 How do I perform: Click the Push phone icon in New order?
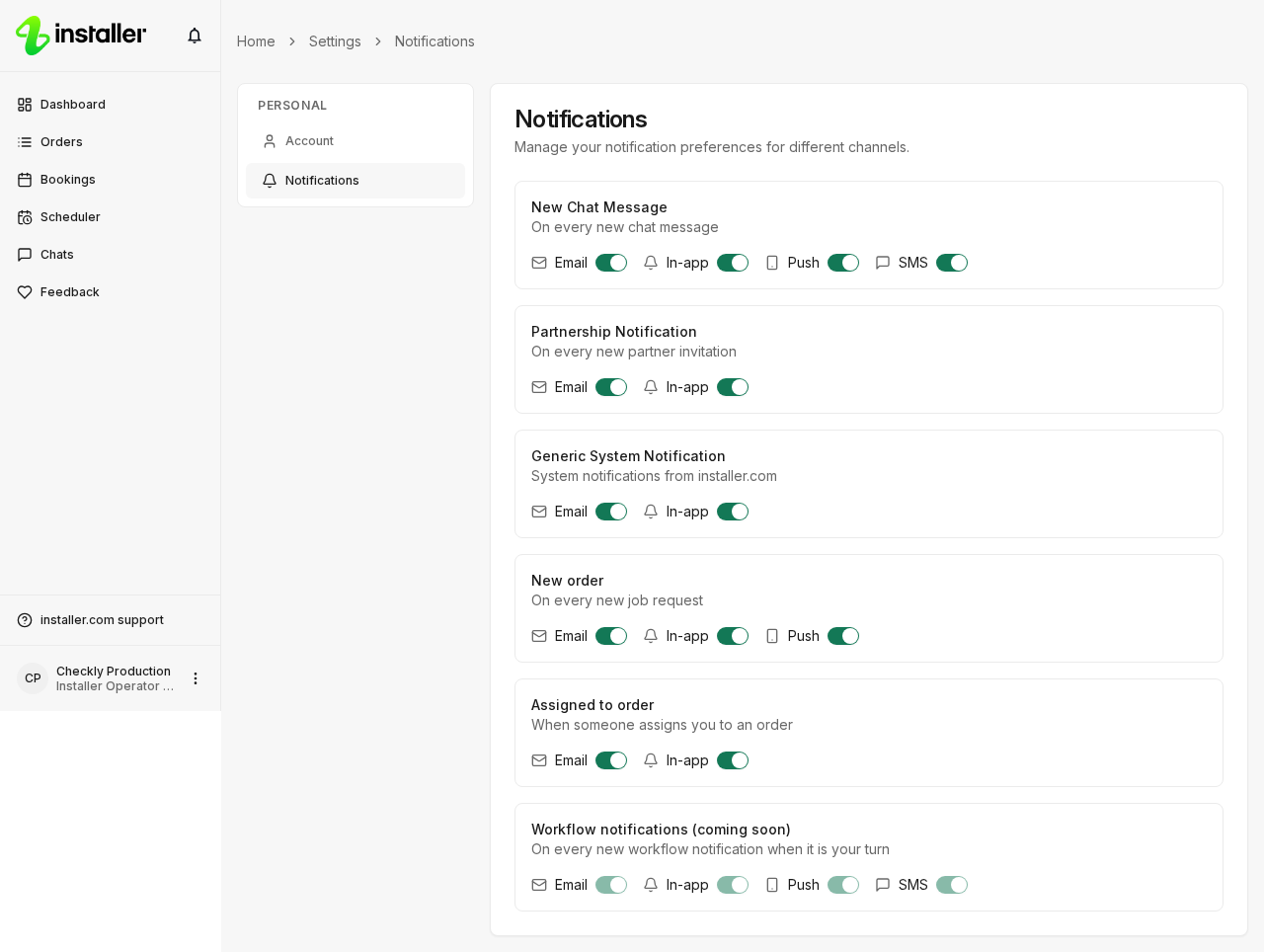point(772,636)
